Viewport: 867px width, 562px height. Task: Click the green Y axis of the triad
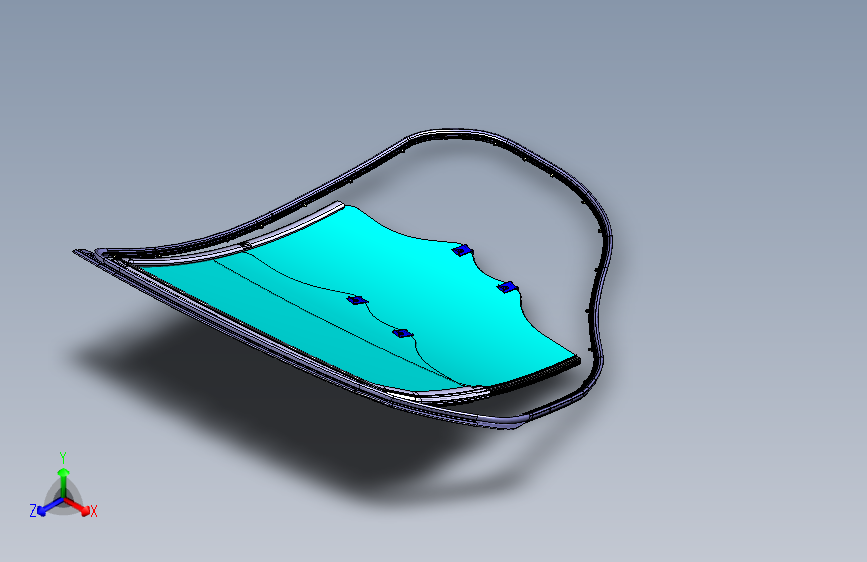pyautogui.click(x=64, y=482)
